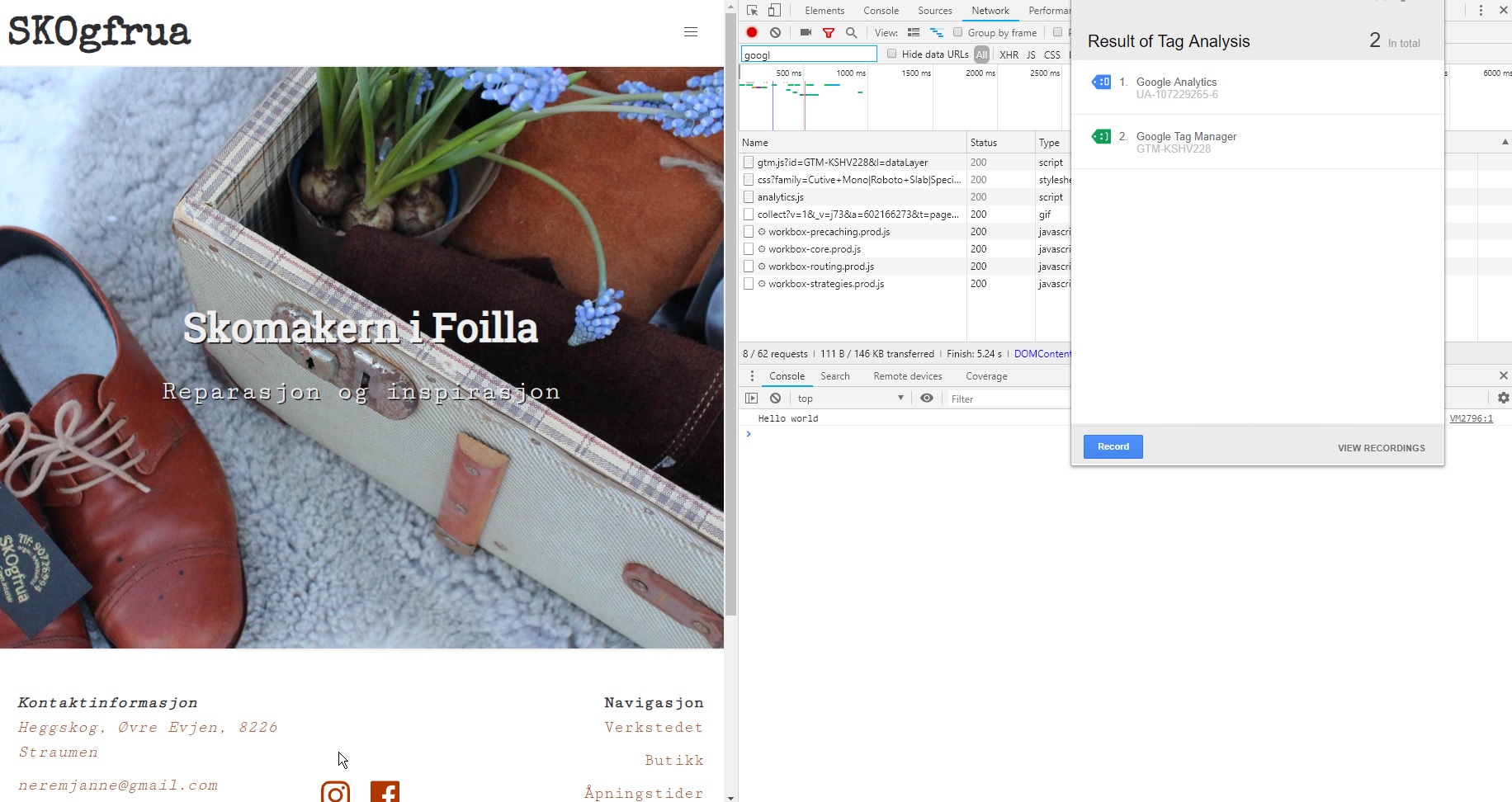
Task: Select gtm.js request row checkbox
Action: (749, 162)
